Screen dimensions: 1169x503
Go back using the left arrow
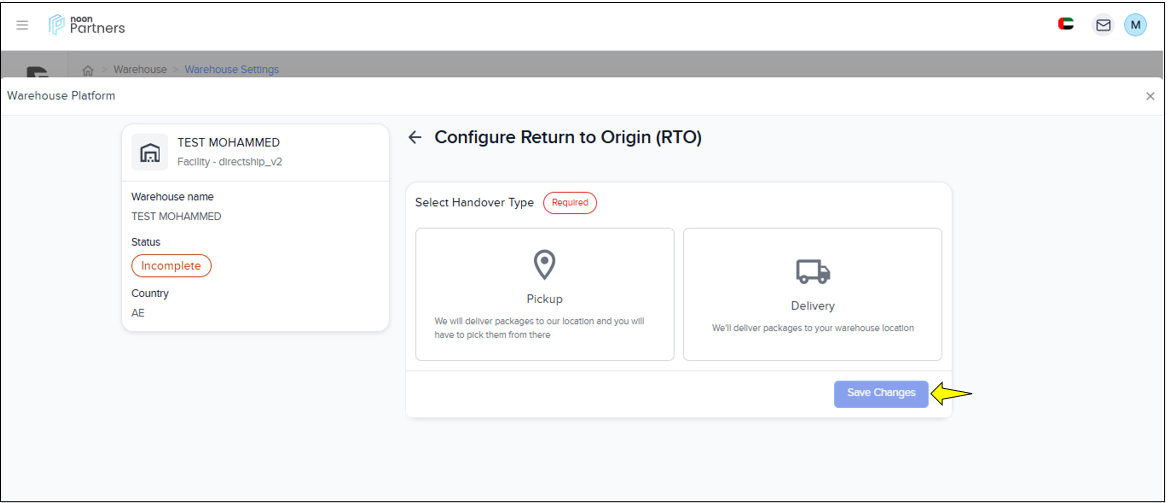point(415,138)
